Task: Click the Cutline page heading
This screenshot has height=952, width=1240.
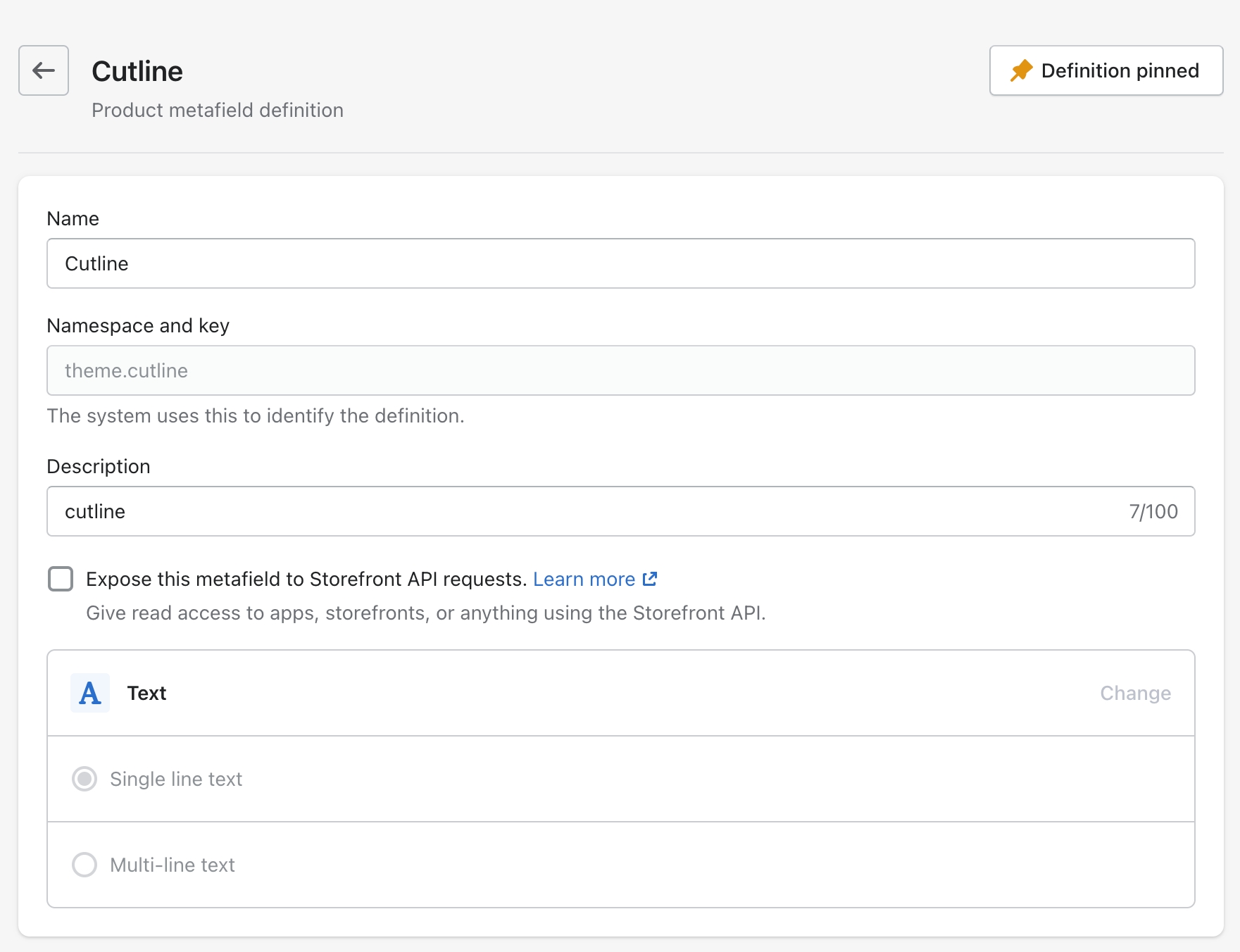Action: tap(137, 71)
